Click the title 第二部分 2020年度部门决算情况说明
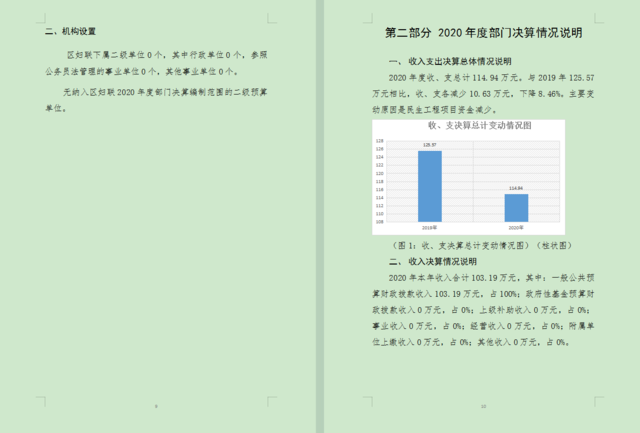Screen dimensions: 640x433 483,33
